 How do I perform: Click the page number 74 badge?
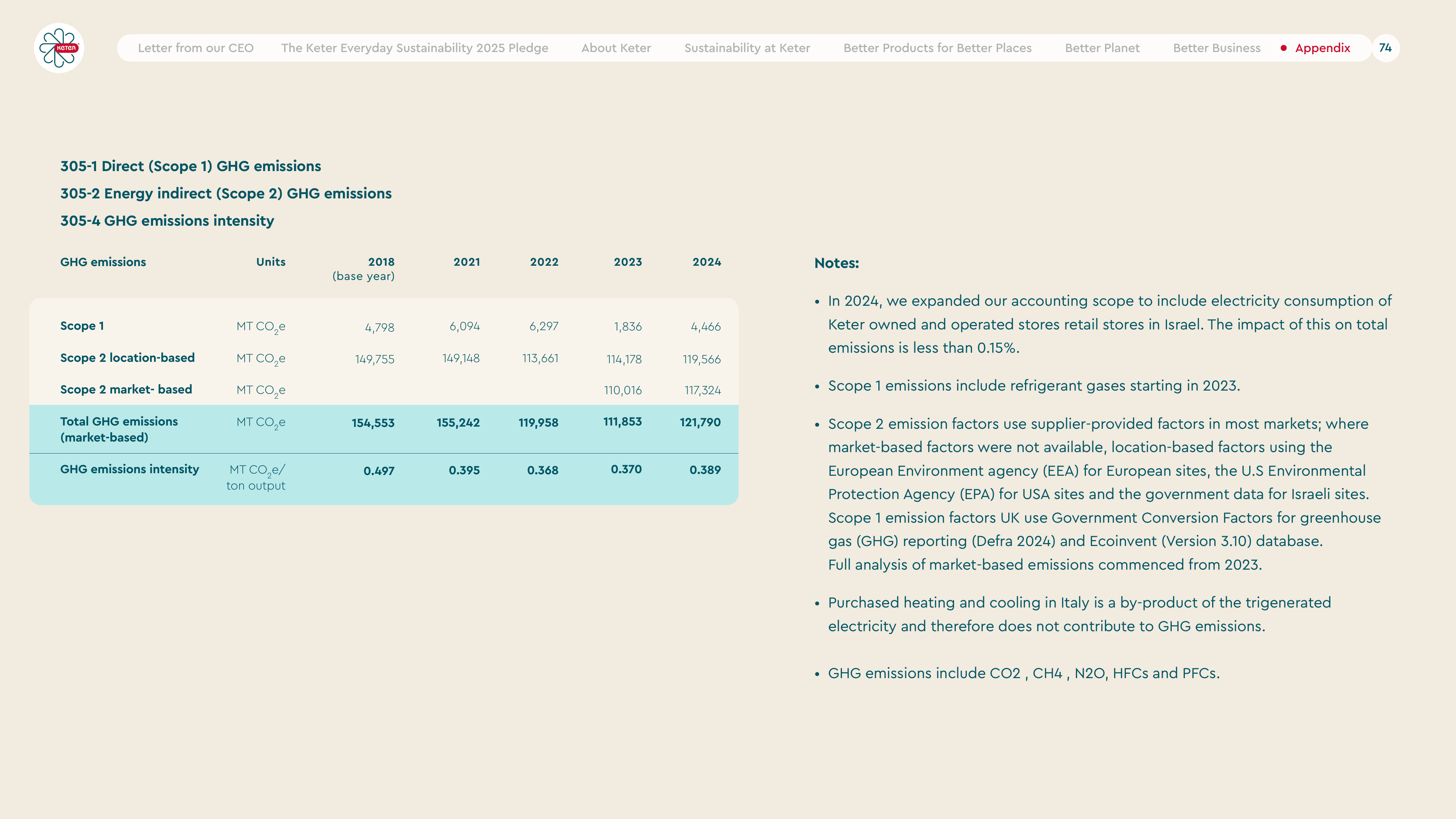(x=1385, y=48)
